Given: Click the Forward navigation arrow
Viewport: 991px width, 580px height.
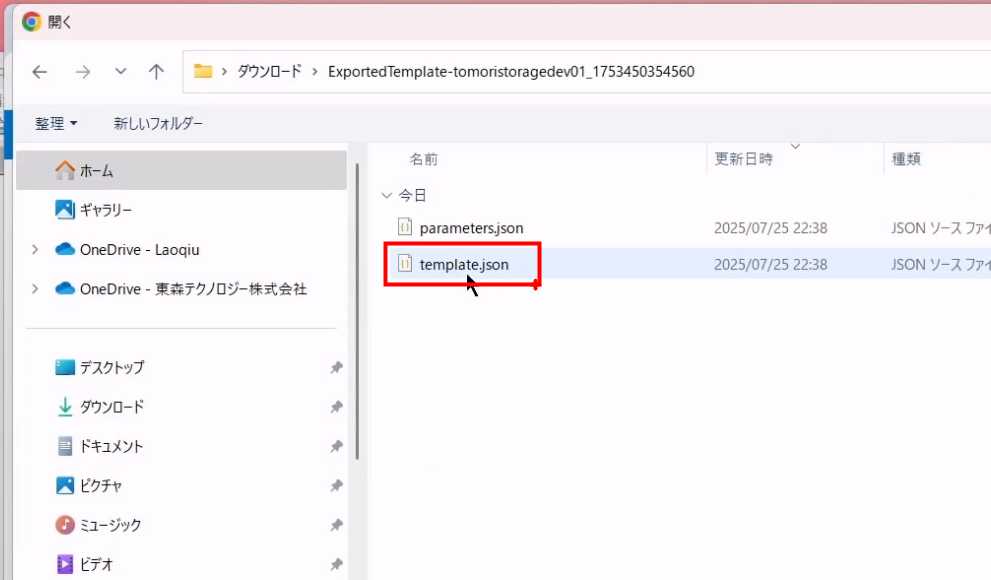Looking at the screenshot, I should tap(83, 72).
